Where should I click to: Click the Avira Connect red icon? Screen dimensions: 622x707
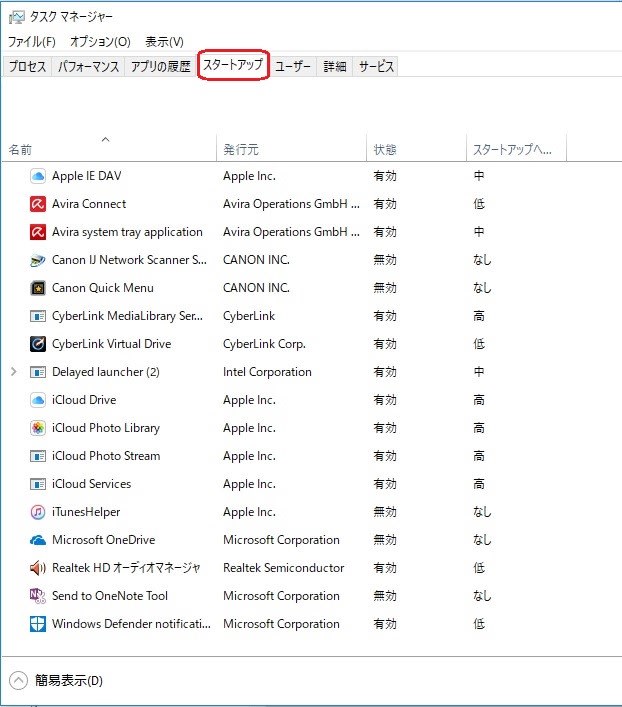tap(38, 204)
